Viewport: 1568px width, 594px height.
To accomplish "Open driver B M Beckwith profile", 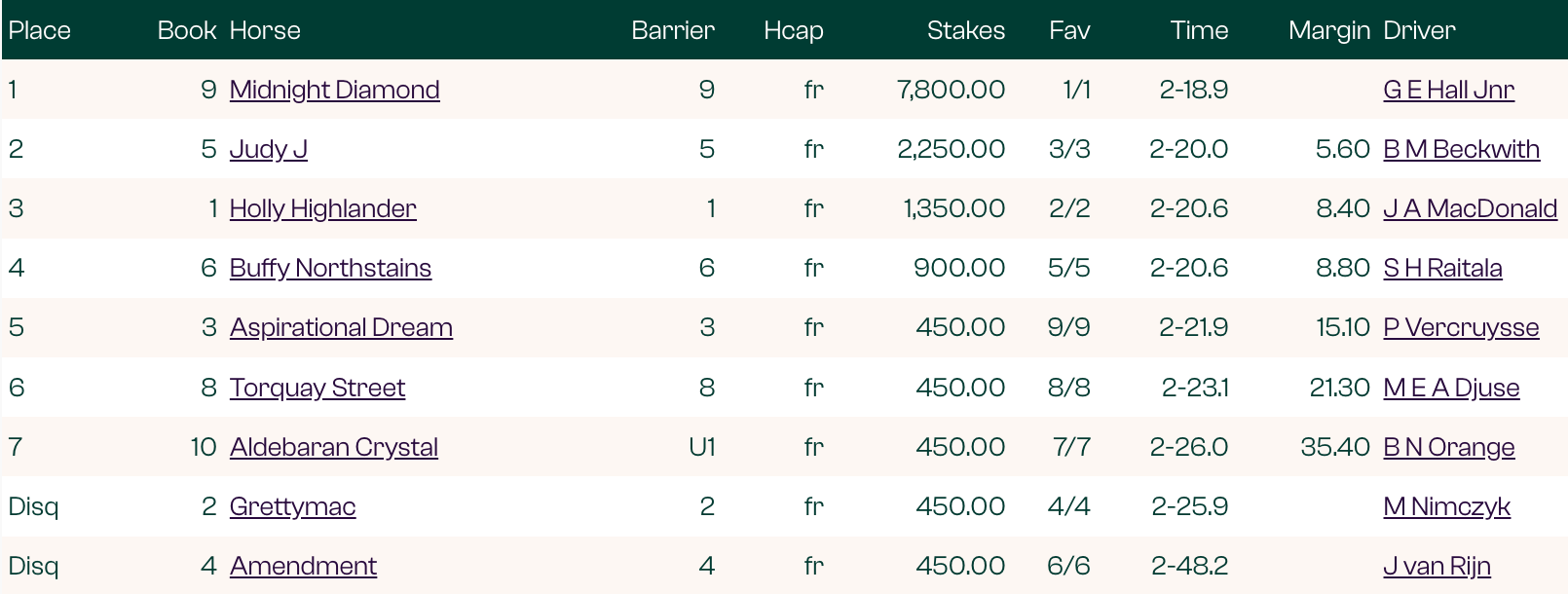I will coord(1461,149).
